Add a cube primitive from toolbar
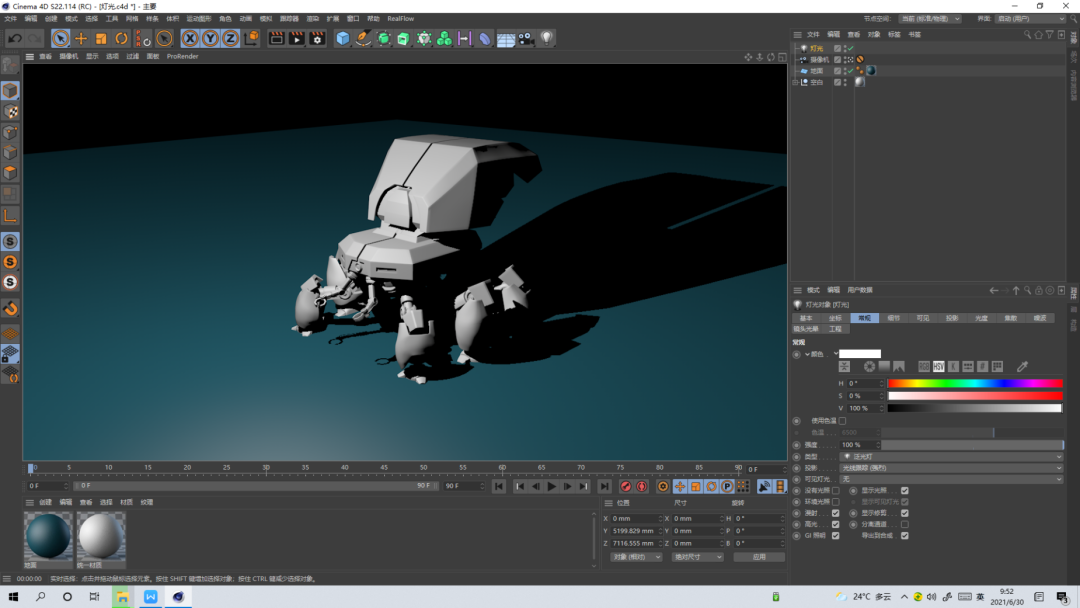 [x=342, y=39]
